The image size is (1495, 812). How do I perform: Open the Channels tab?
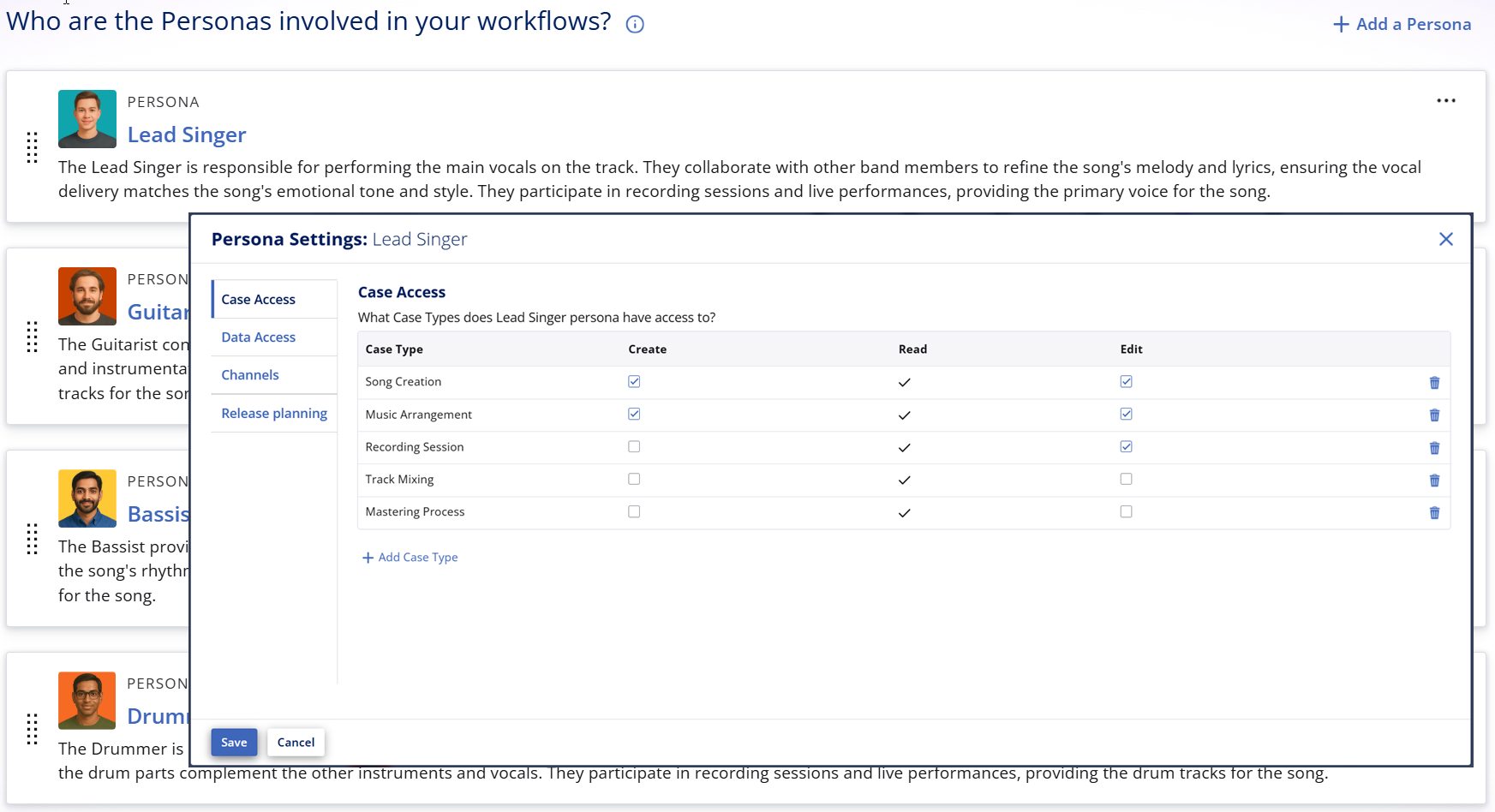[x=250, y=375]
